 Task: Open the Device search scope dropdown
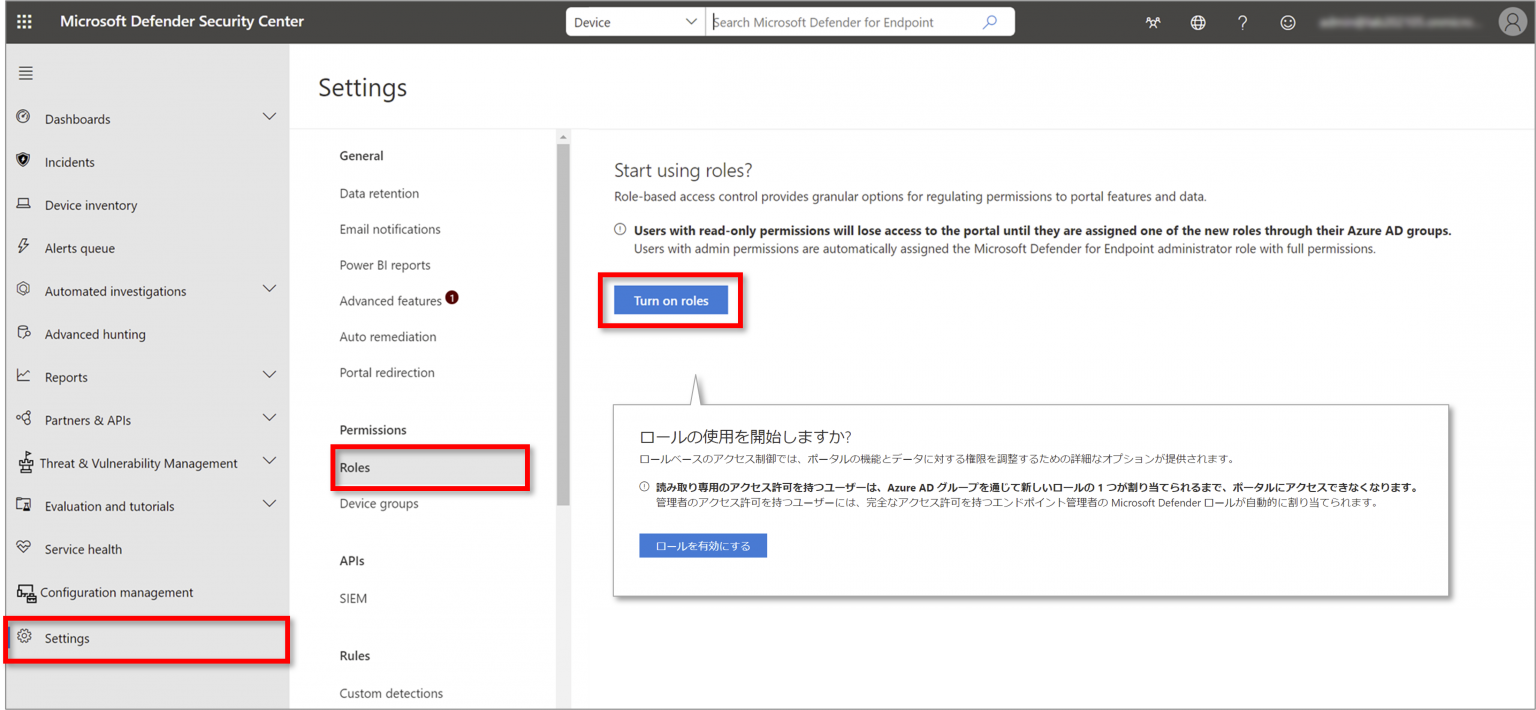[634, 20]
